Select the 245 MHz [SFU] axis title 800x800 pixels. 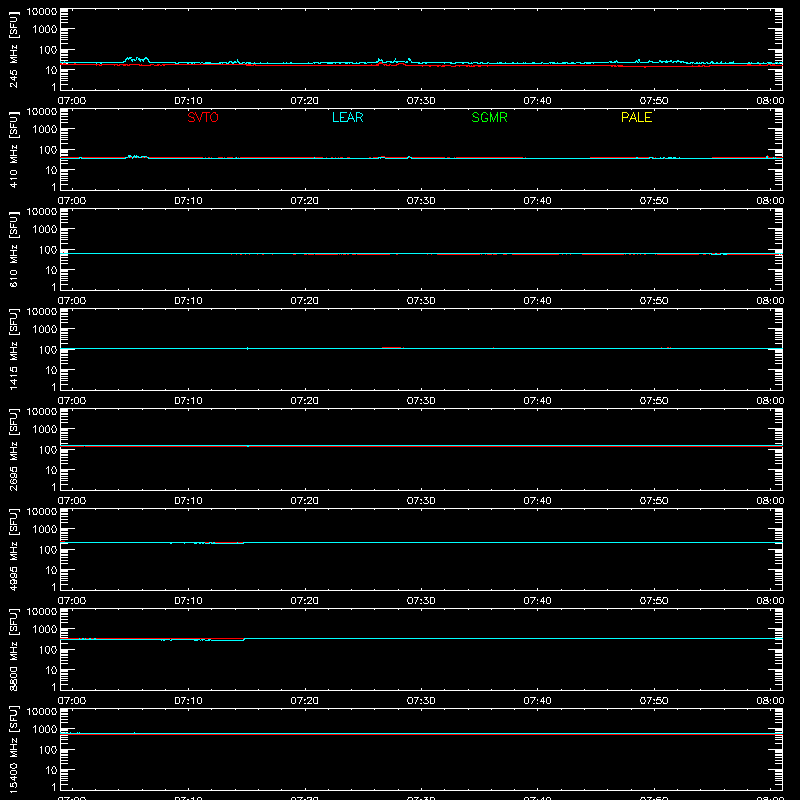coord(13,49)
